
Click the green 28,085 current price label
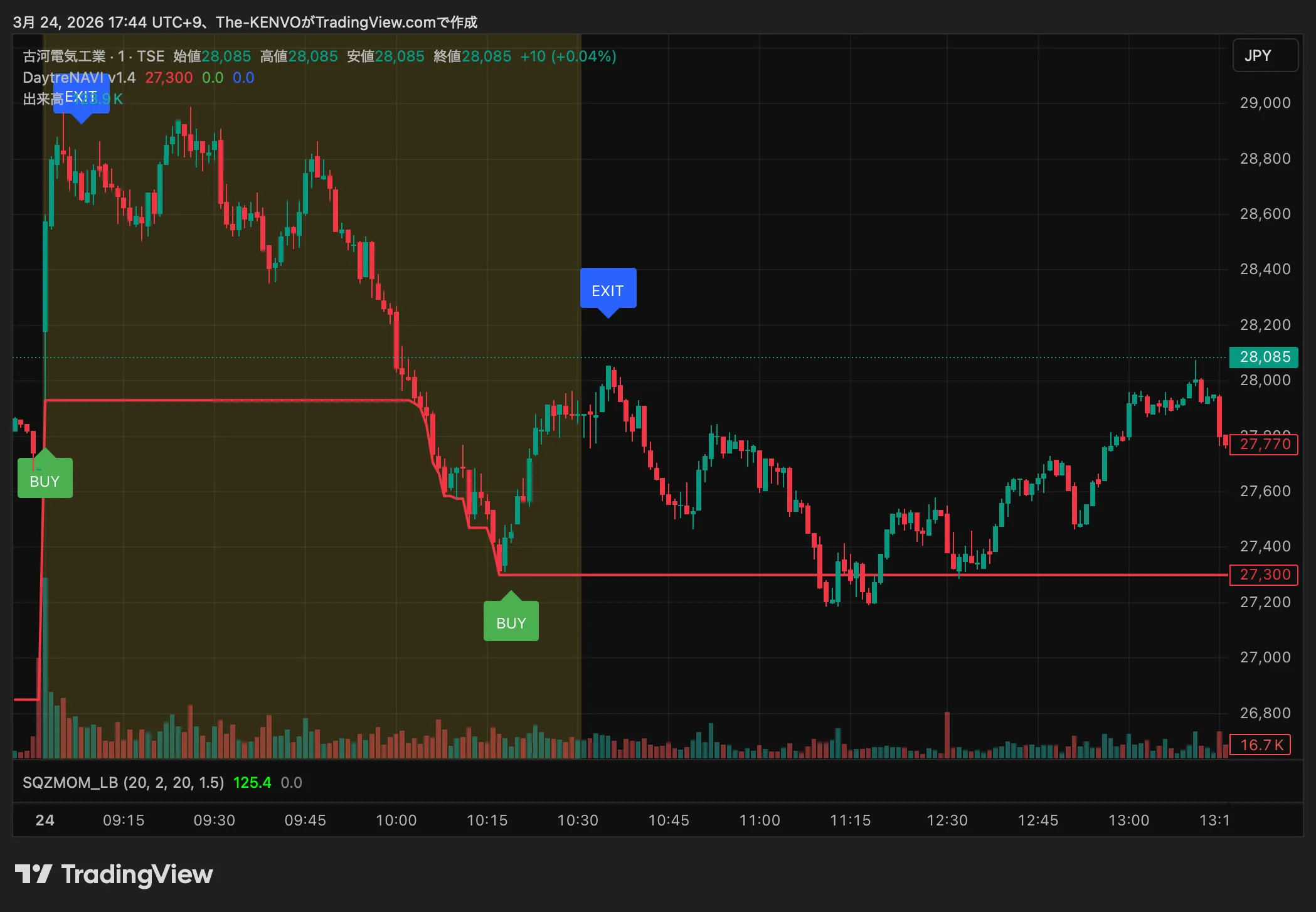click(1264, 357)
